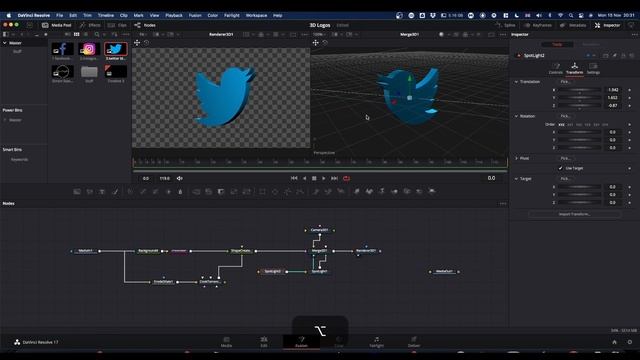Image resolution: width=640 pixels, height=360 pixels.
Task: Select the SpotLight2 node
Action: click(272, 271)
